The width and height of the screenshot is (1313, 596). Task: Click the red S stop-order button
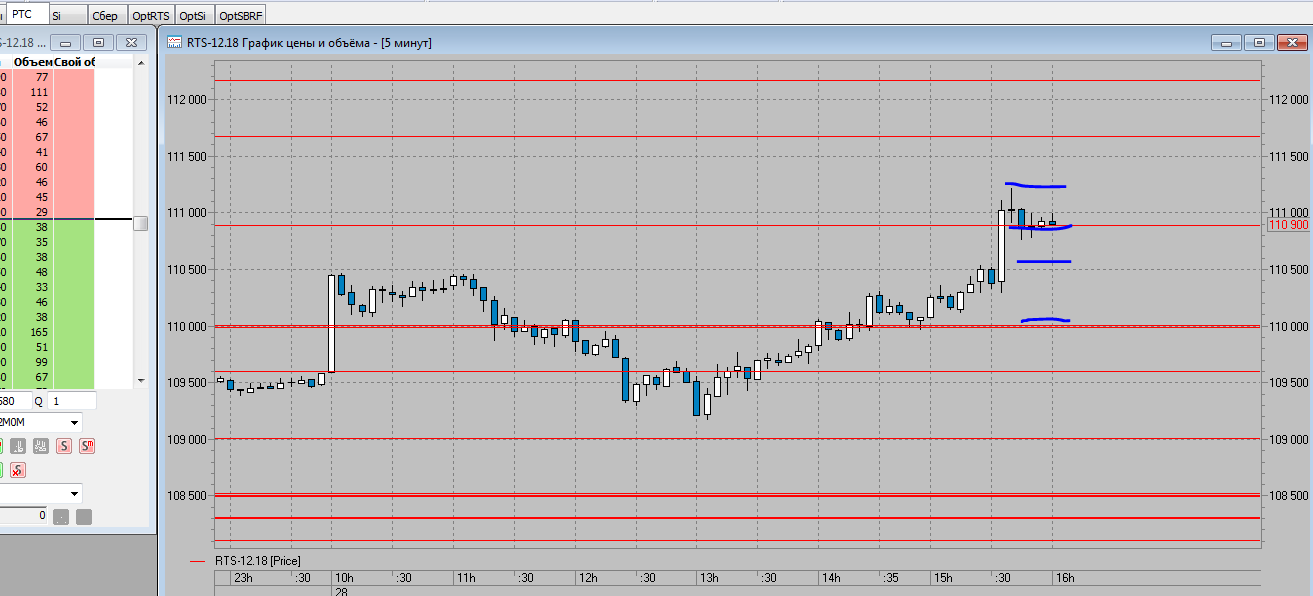64,446
